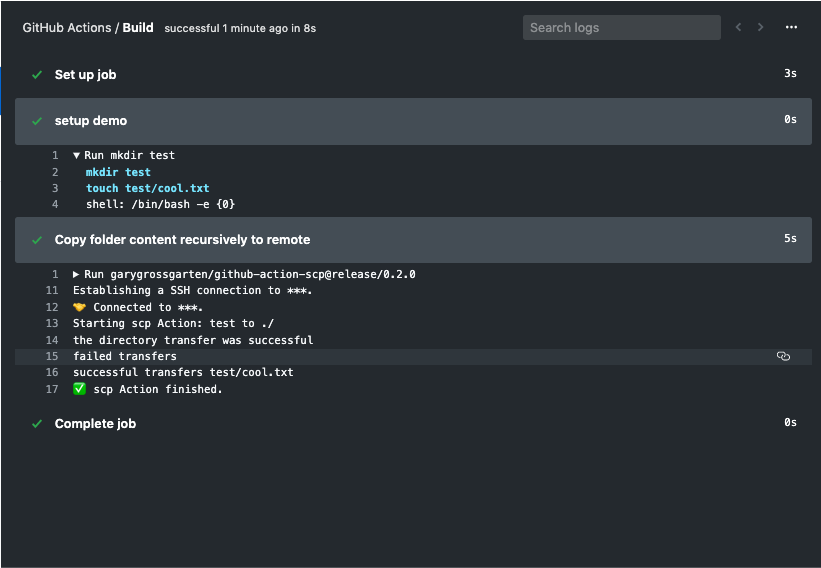Click log line 'successful transfers test/cool.txt'
The image size is (821, 568).
(183, 372)
